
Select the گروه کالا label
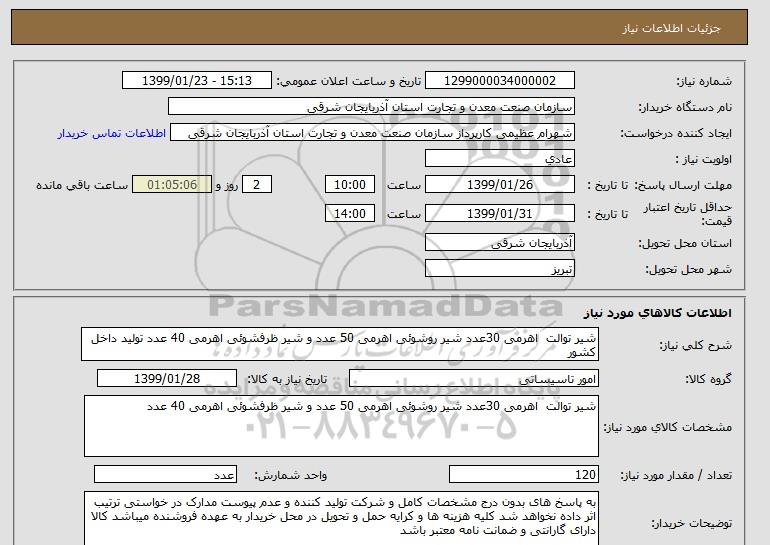709,380
